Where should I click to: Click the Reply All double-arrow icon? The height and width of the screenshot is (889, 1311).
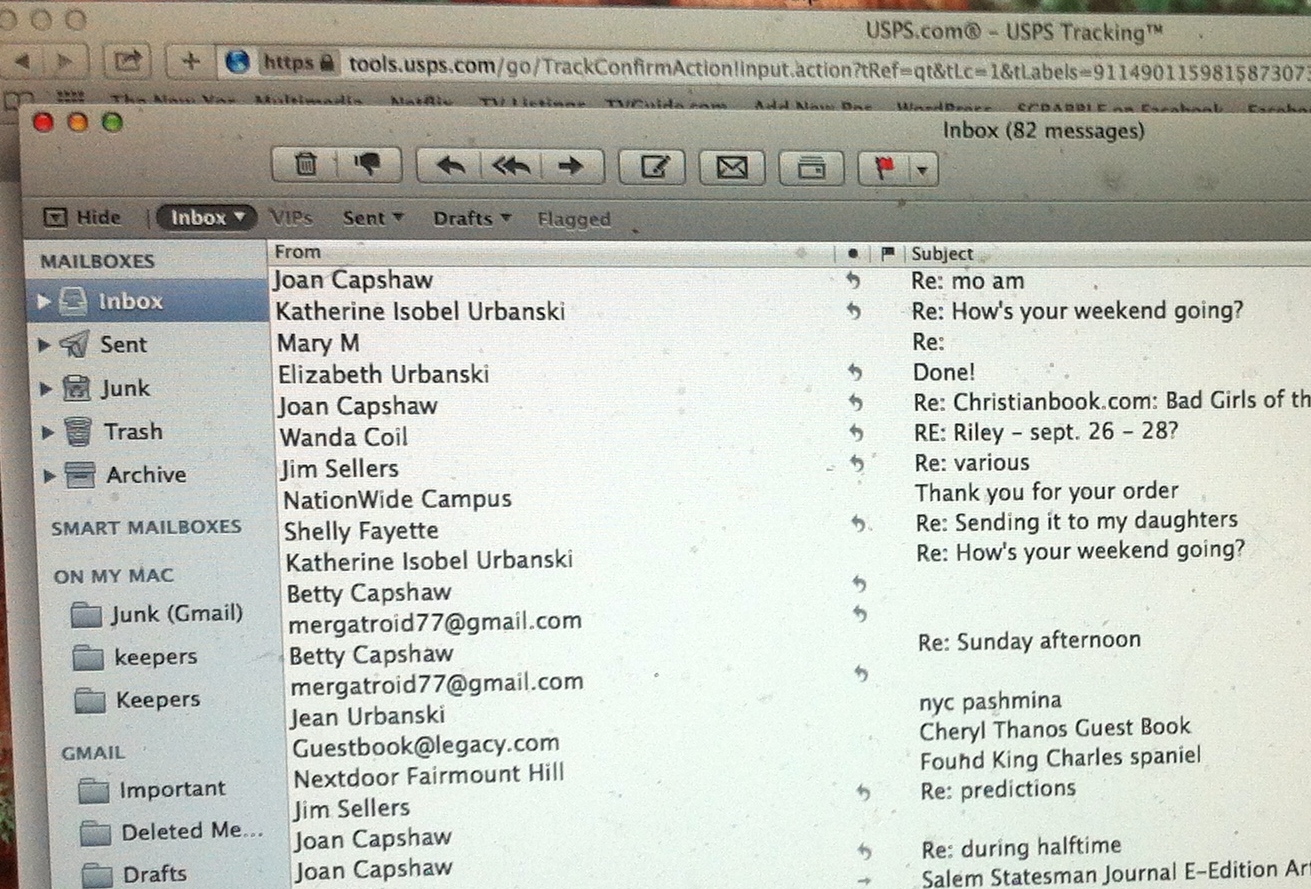click(x=511, y=167)
